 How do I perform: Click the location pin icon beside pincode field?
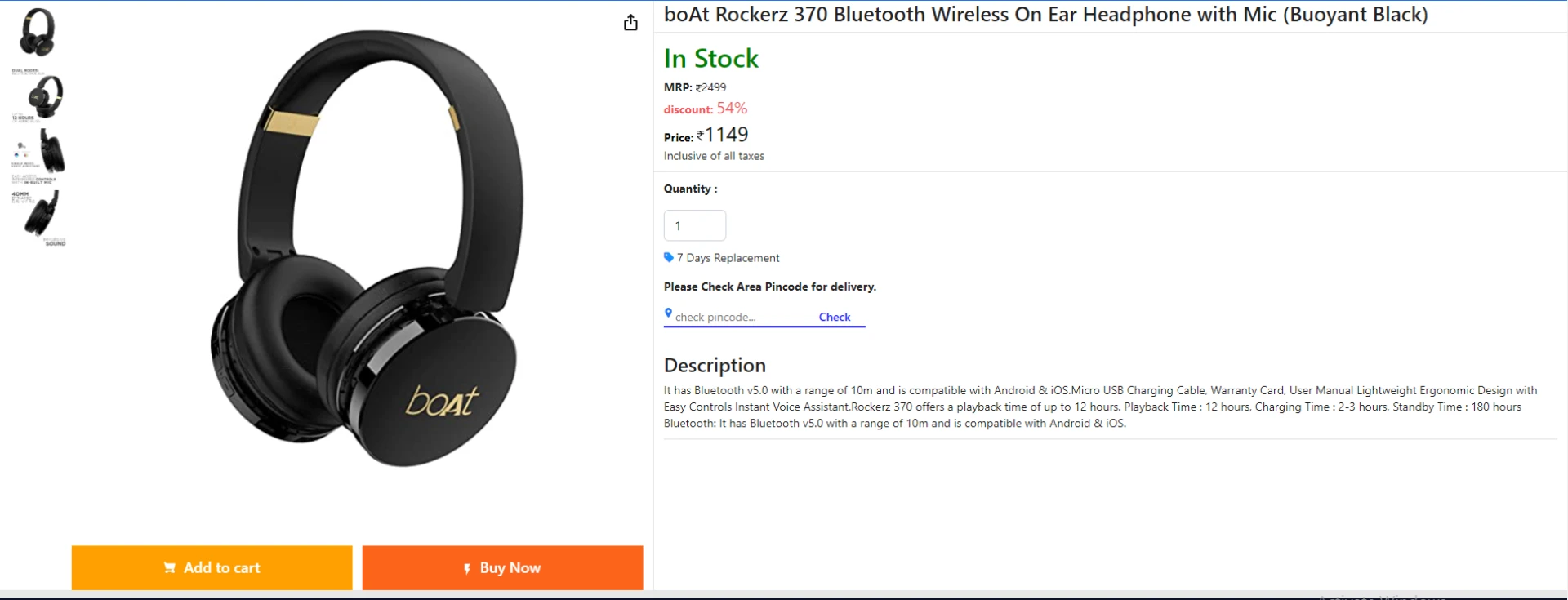point(668,313)
